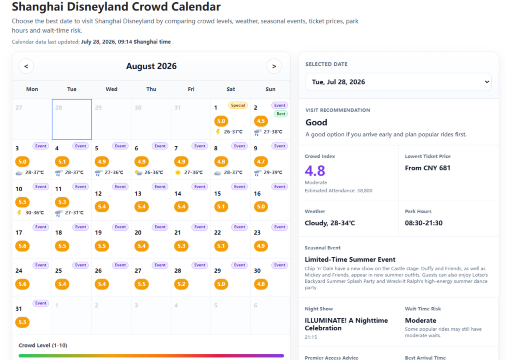Click the Event badge on August 20
Viewport: 506px width, 360px height.
pyautogui.click(x=160, y=227)
